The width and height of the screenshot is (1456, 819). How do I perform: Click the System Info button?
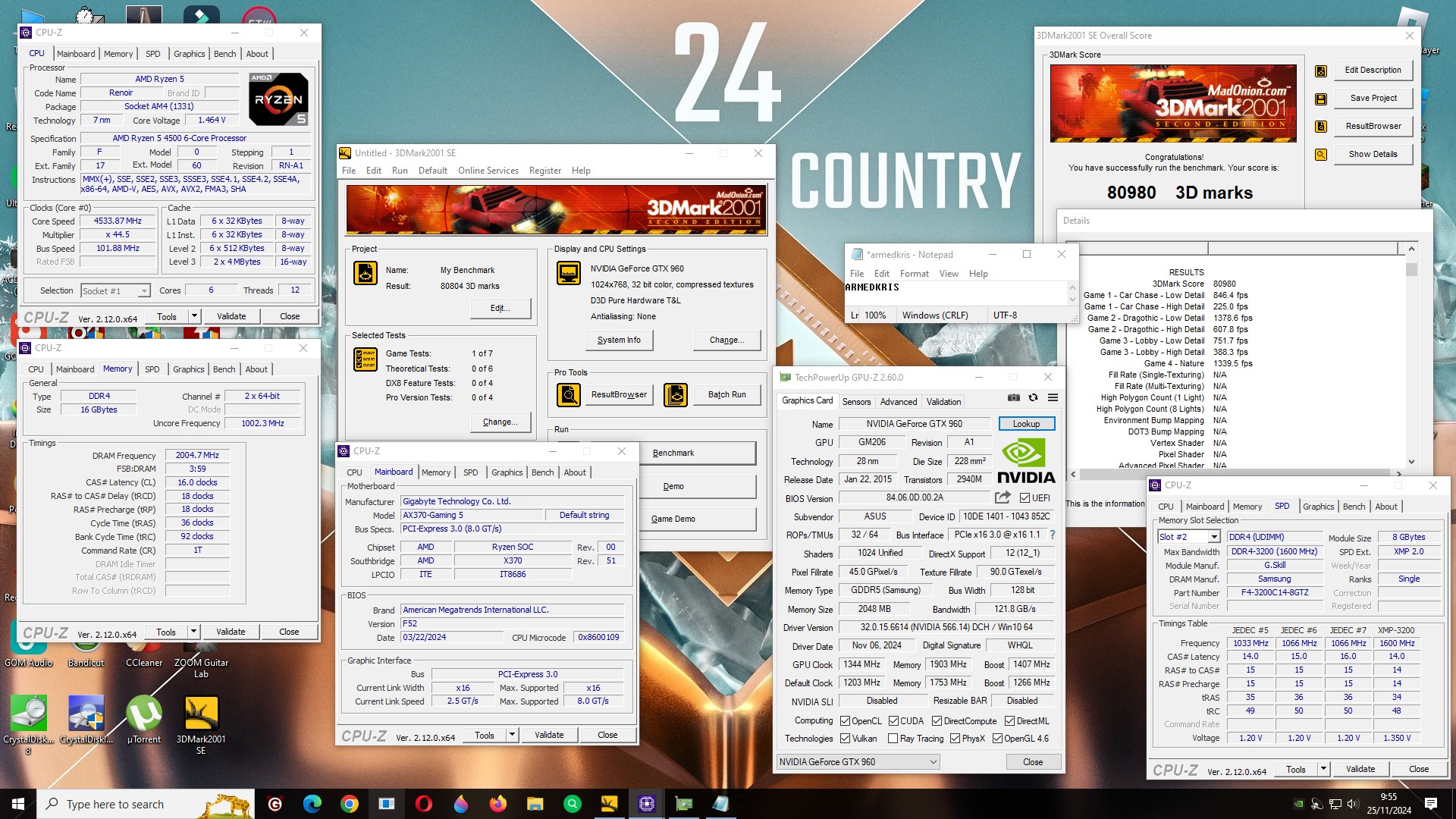click(x=619, y=340)
